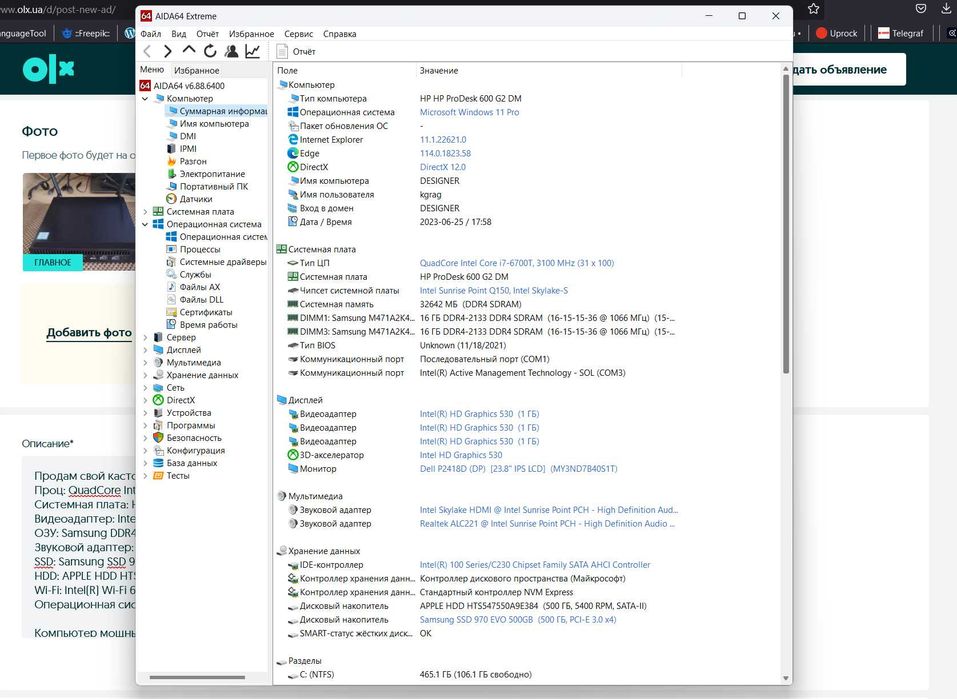
Task: Open the Отчёт menu in menu bar
Action: coord(208,34)
